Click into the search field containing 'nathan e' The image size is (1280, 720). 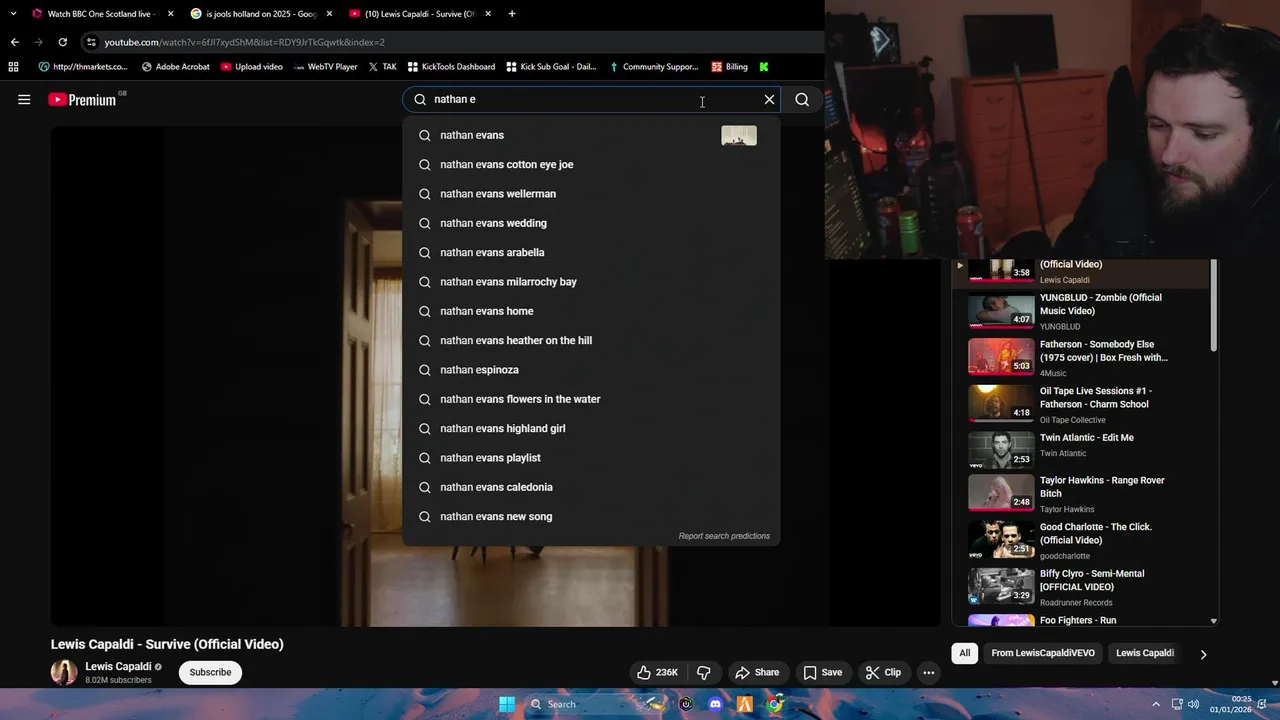[590, 99]
